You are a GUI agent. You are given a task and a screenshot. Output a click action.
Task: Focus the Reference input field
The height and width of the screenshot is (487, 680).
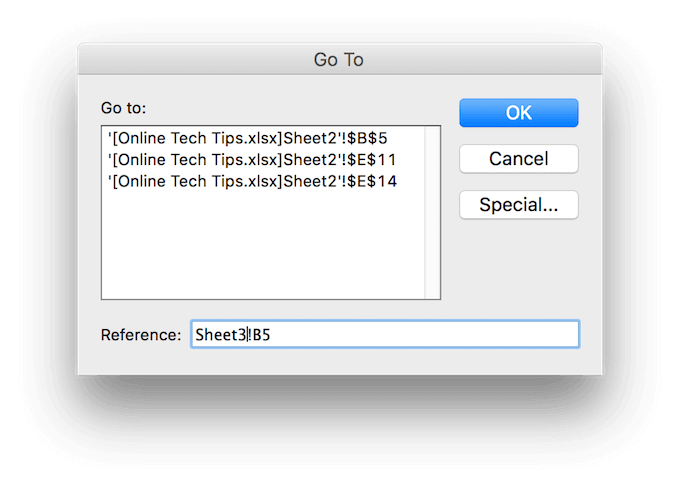point(384,334)
